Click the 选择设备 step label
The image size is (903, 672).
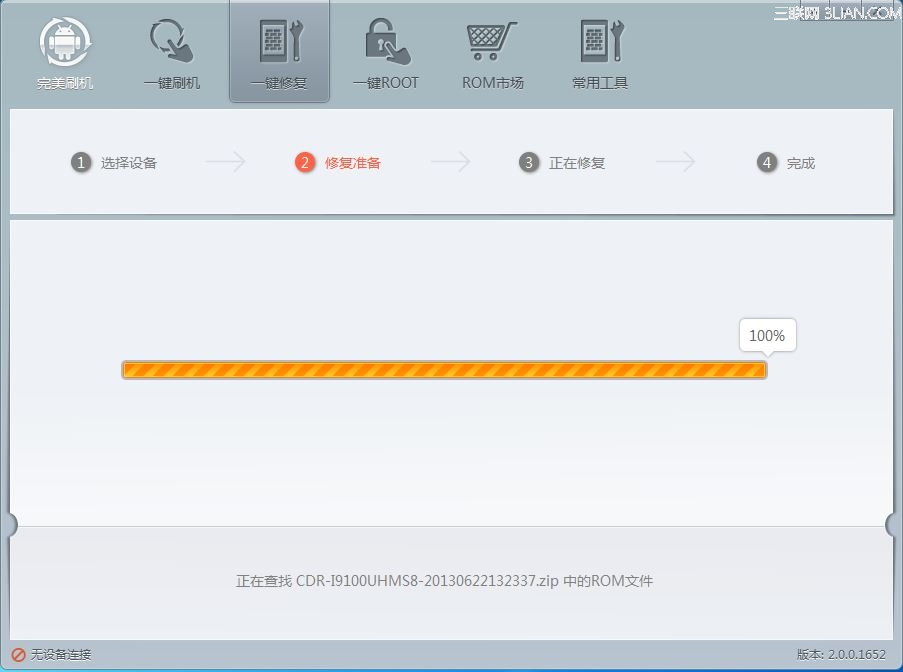[129, 163]
